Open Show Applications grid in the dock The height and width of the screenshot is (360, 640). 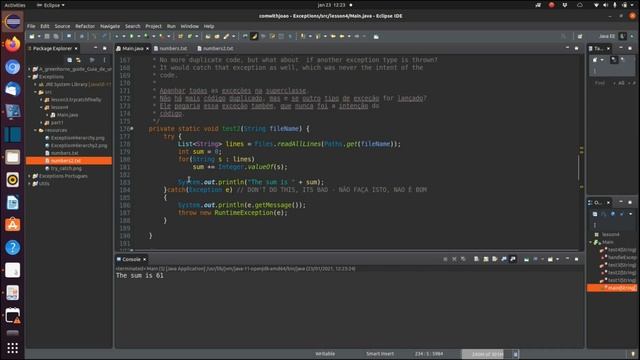click(x=13, y=348)
